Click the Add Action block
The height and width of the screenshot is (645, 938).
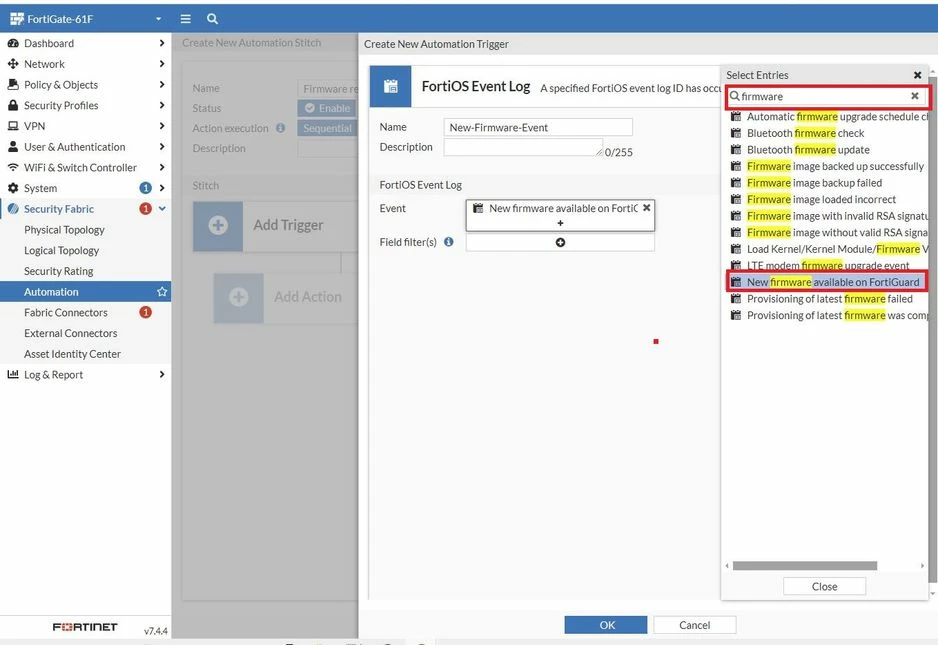286,297
